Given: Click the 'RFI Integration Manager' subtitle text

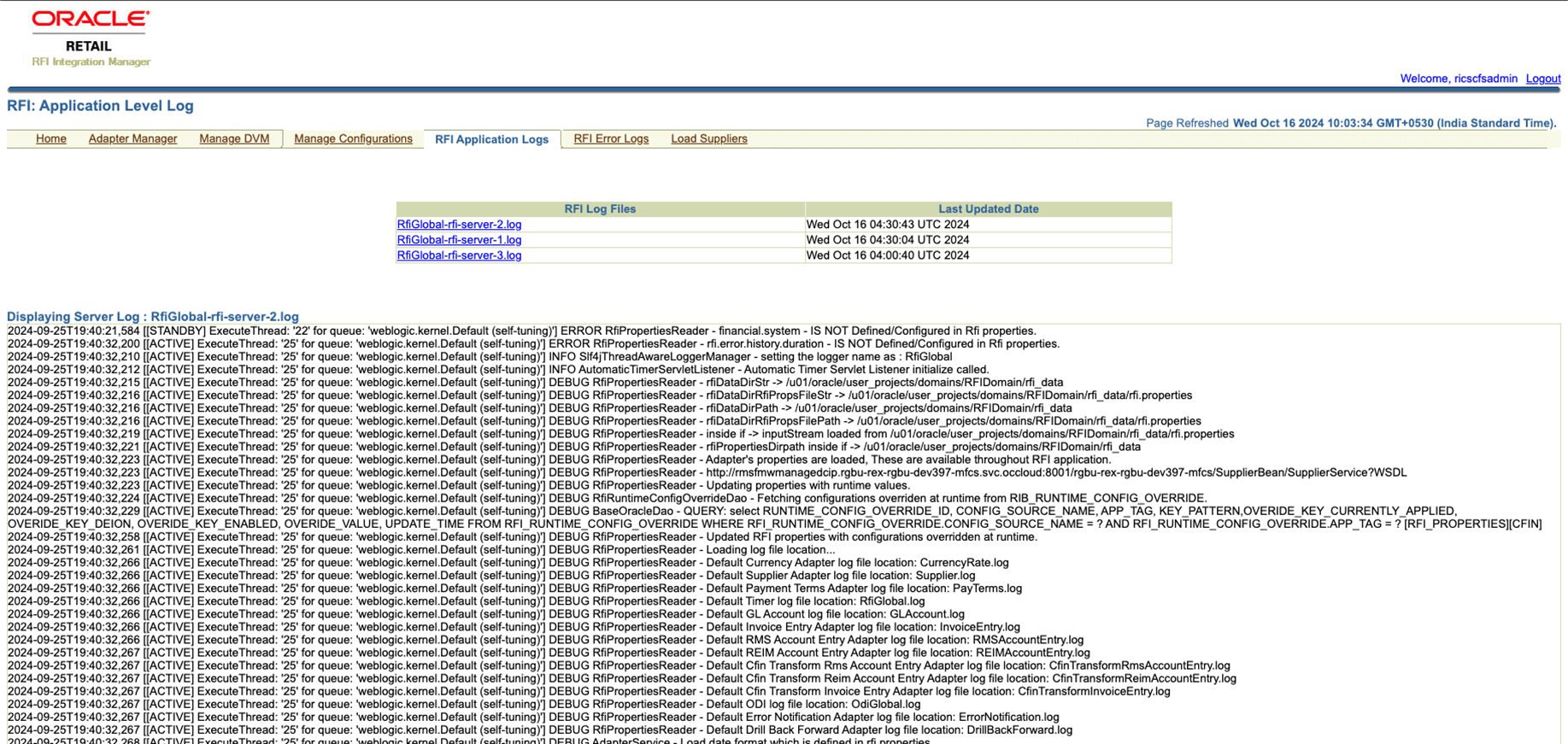Looking at the screenshot, I should [91, 62].
